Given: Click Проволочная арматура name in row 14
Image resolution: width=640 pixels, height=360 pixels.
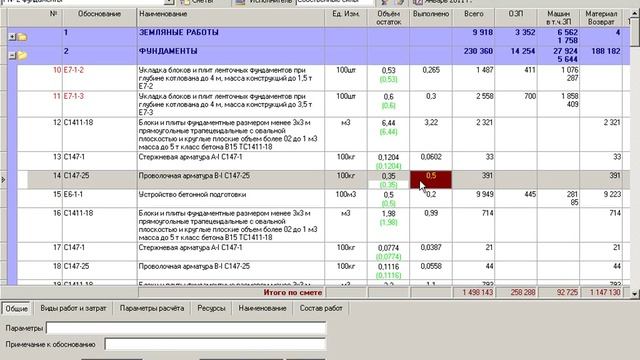Looking at the screenshot, I should (x=194, y=176).
